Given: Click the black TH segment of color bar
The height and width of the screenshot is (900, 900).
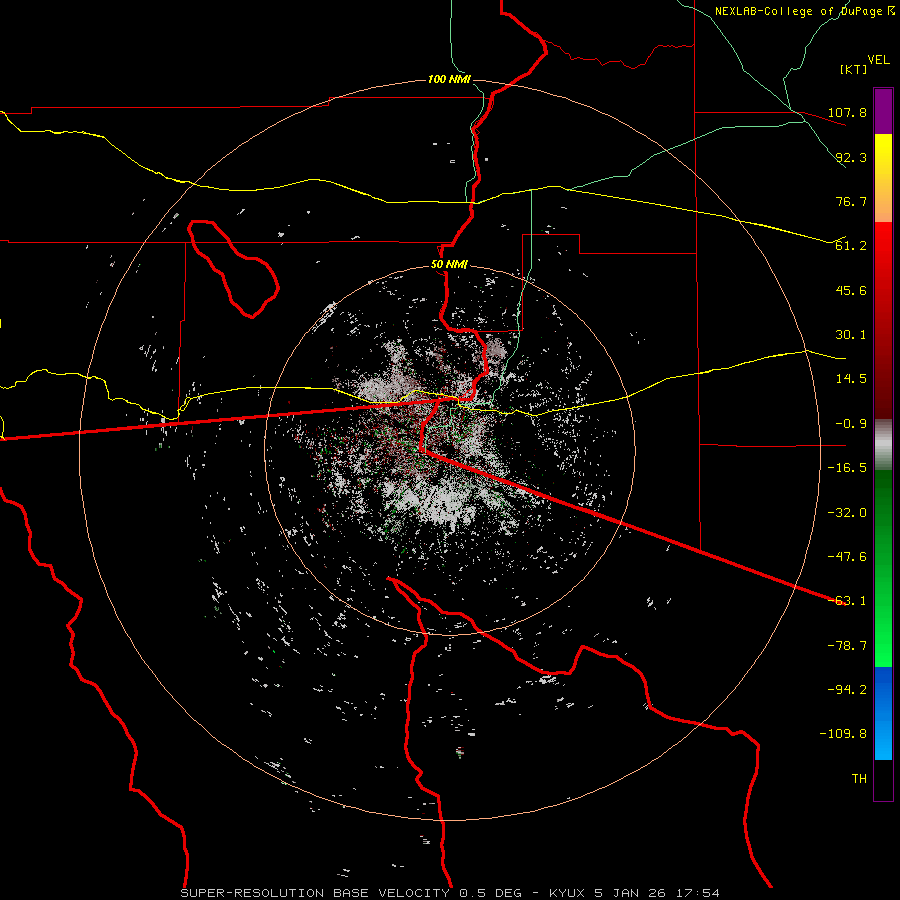Looking at the screenshot, I should [883, 780].
